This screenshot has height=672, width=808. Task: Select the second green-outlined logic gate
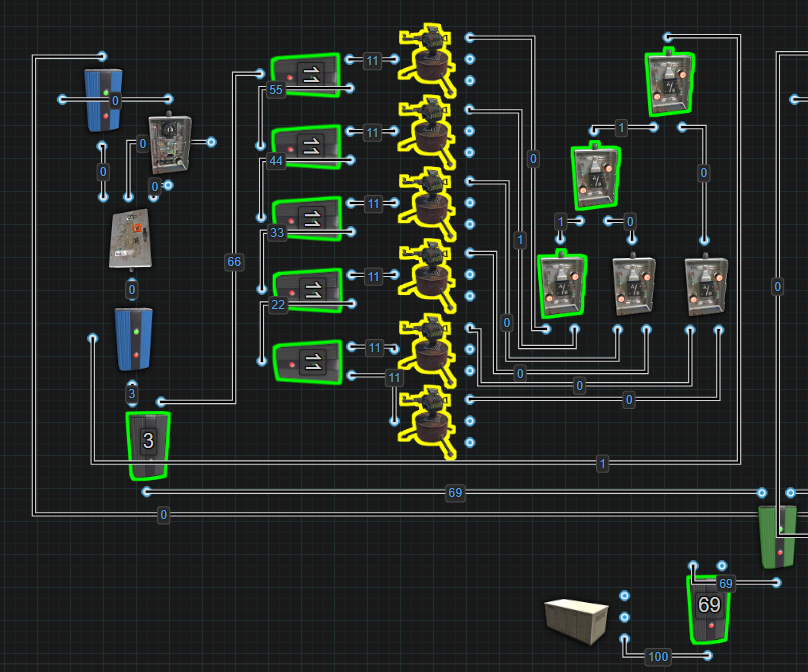point(596,176)
